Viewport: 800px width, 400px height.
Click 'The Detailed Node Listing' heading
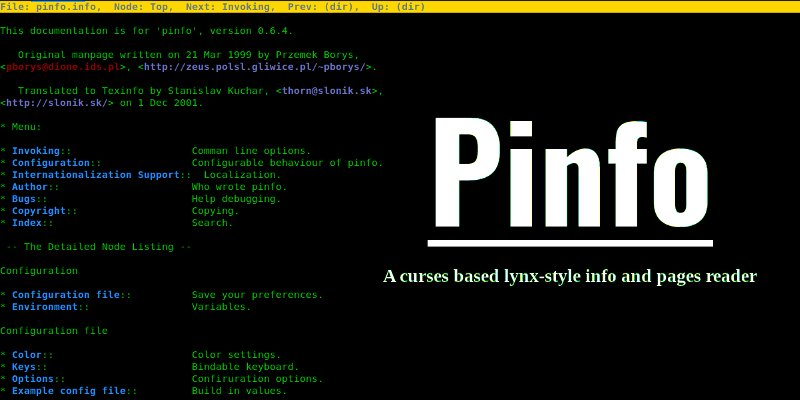point(99,247)
